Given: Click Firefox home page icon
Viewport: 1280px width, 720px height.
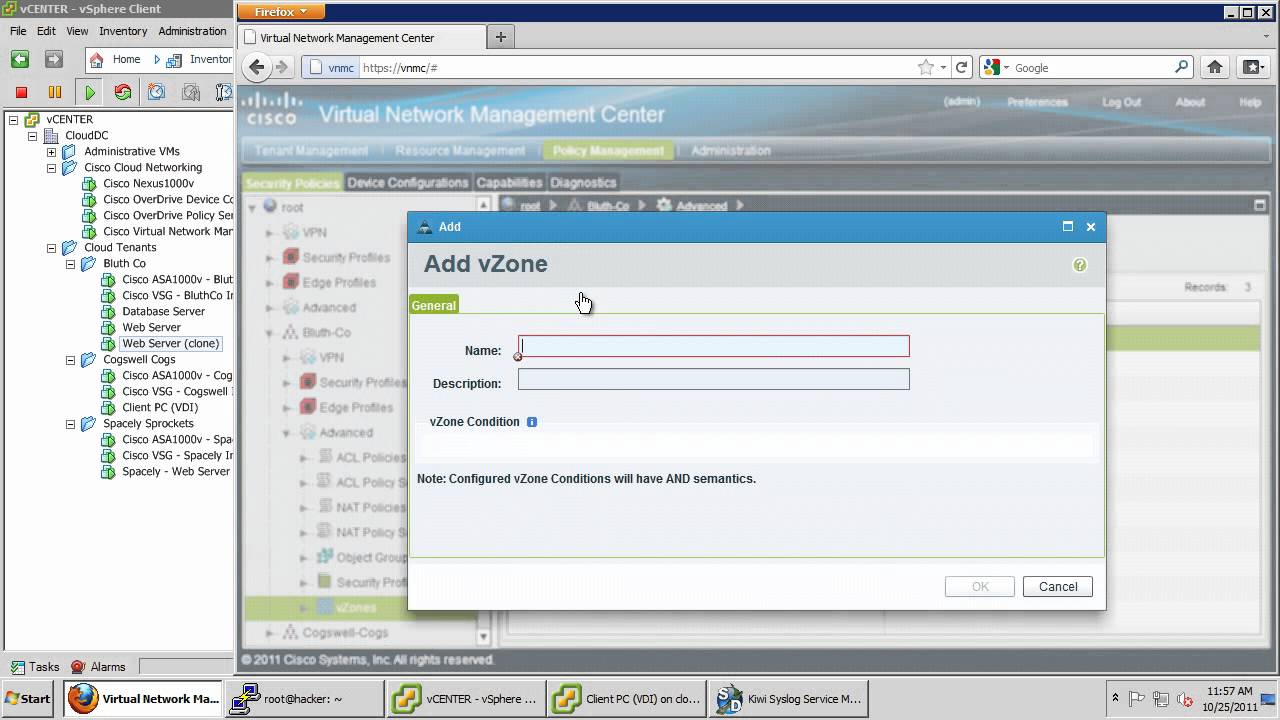Looking at the screenshot, I should (x=1215, y=67).
